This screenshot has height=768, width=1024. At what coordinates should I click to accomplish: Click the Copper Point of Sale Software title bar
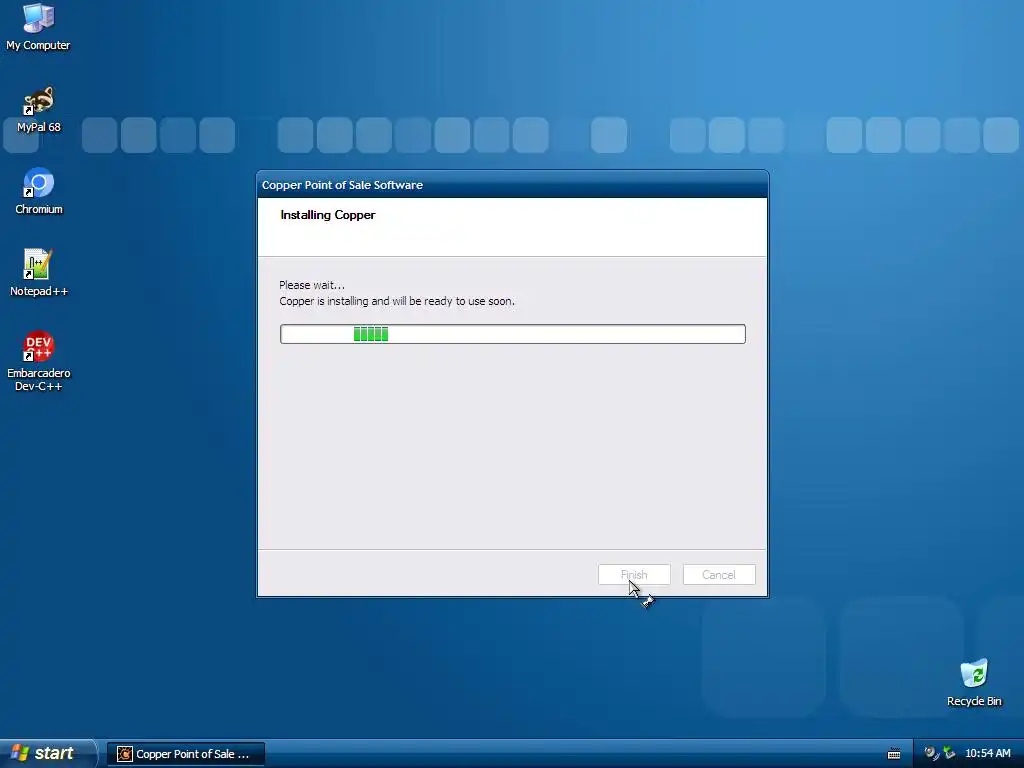(x=513, y=185)
